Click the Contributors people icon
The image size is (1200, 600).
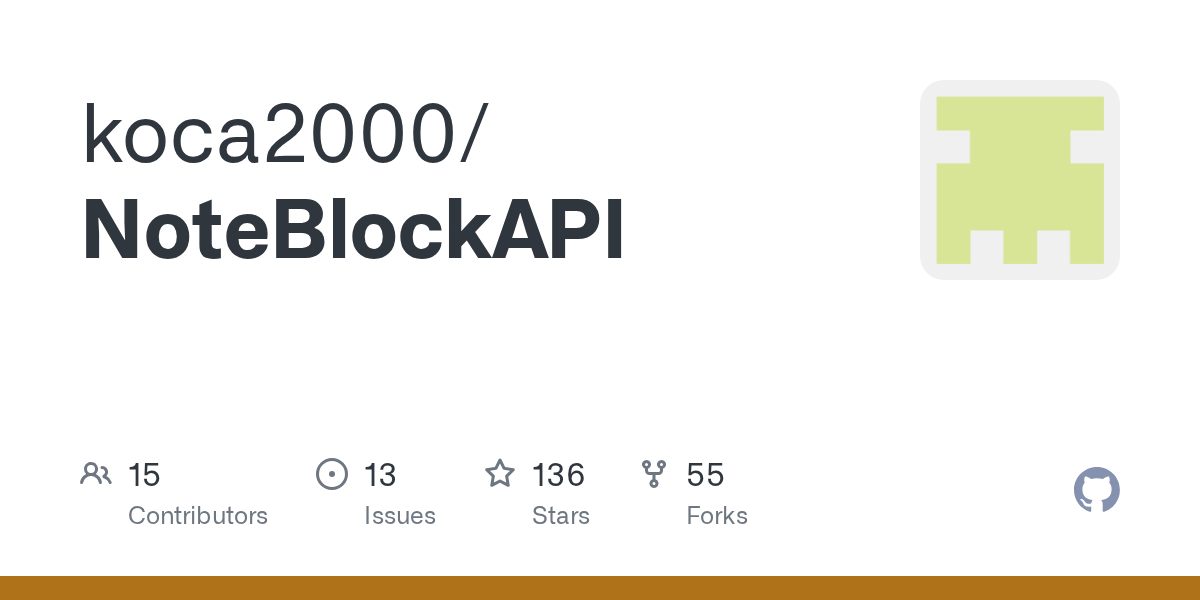[x=96, y=474]
